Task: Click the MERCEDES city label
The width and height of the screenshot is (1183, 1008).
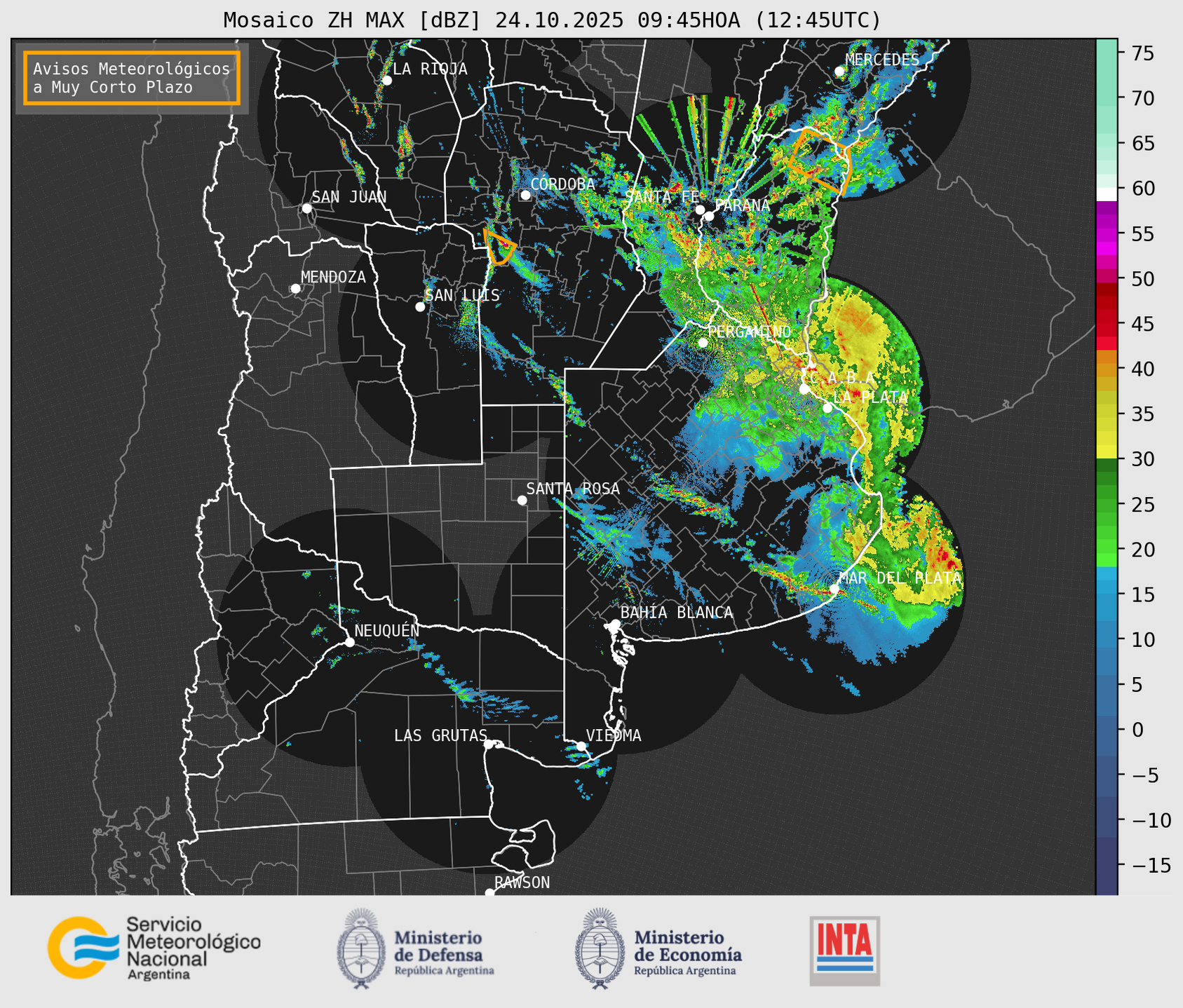Action: coord(882,60)
